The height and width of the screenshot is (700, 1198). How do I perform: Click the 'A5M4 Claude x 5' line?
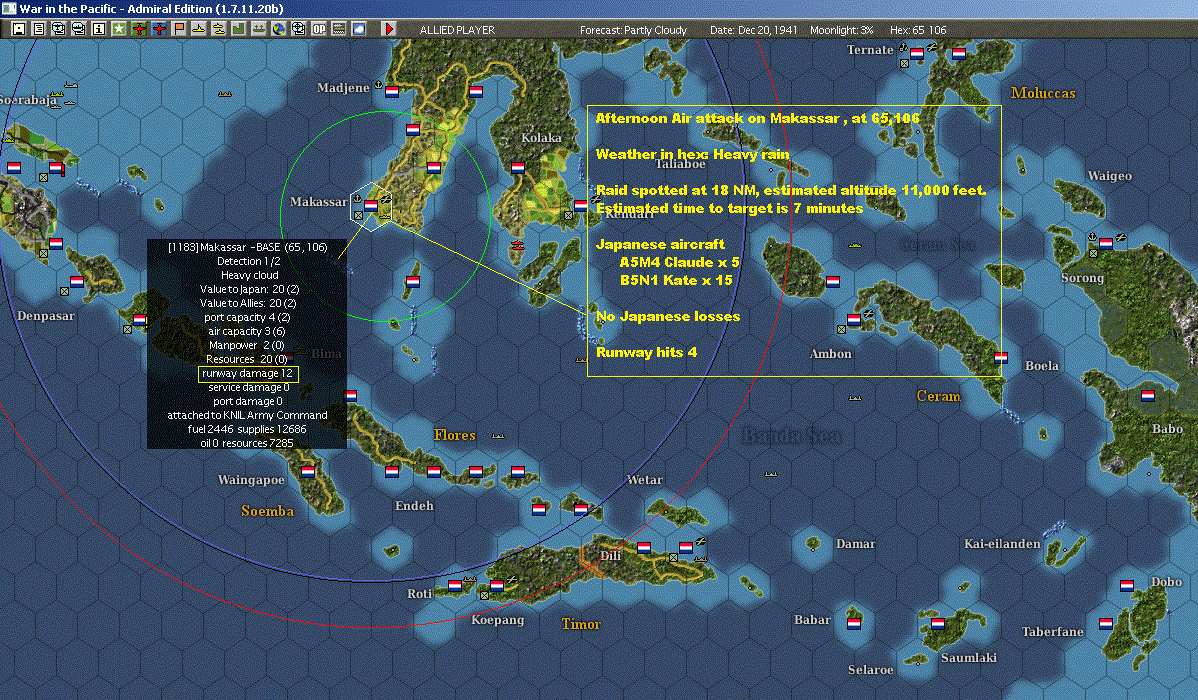[679, 262]
